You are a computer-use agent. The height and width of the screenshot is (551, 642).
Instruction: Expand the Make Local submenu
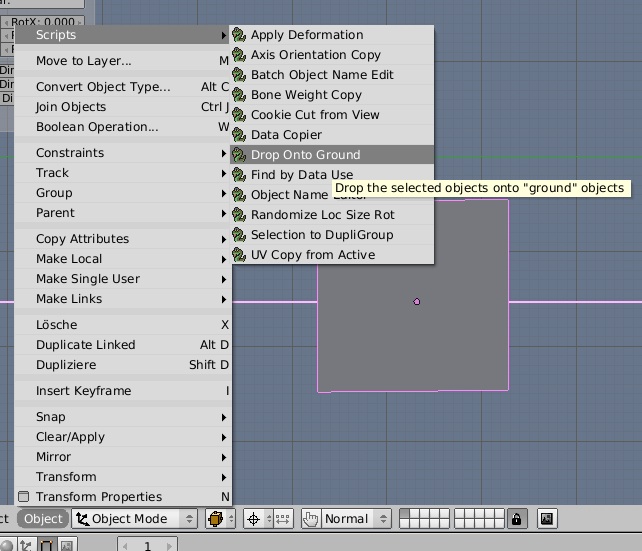tap(123, 259)
